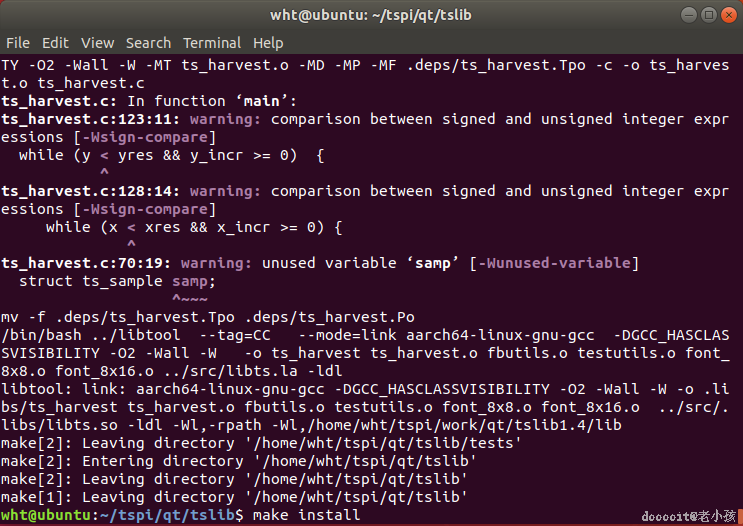
Task: Click the ts_harvest.c:123:11 warning location
Action: coord(90,119)
